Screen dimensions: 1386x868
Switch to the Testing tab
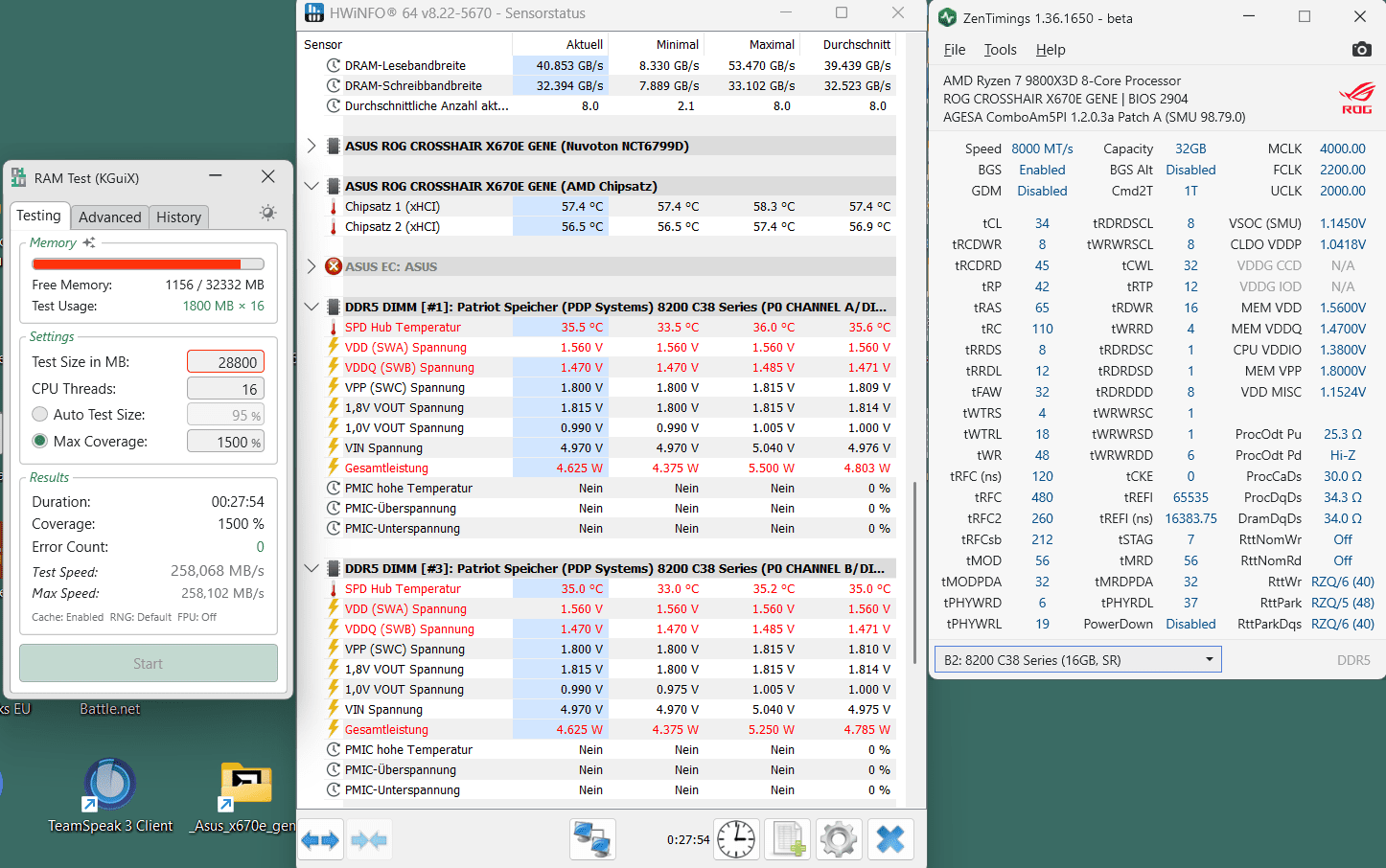tap(38, 216)
